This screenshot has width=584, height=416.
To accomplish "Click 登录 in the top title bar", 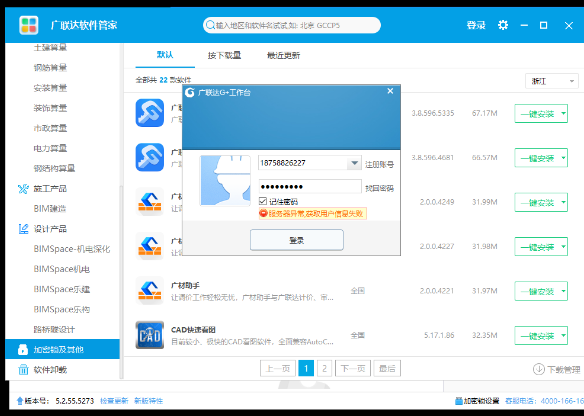I will click(x=476, y=25).
